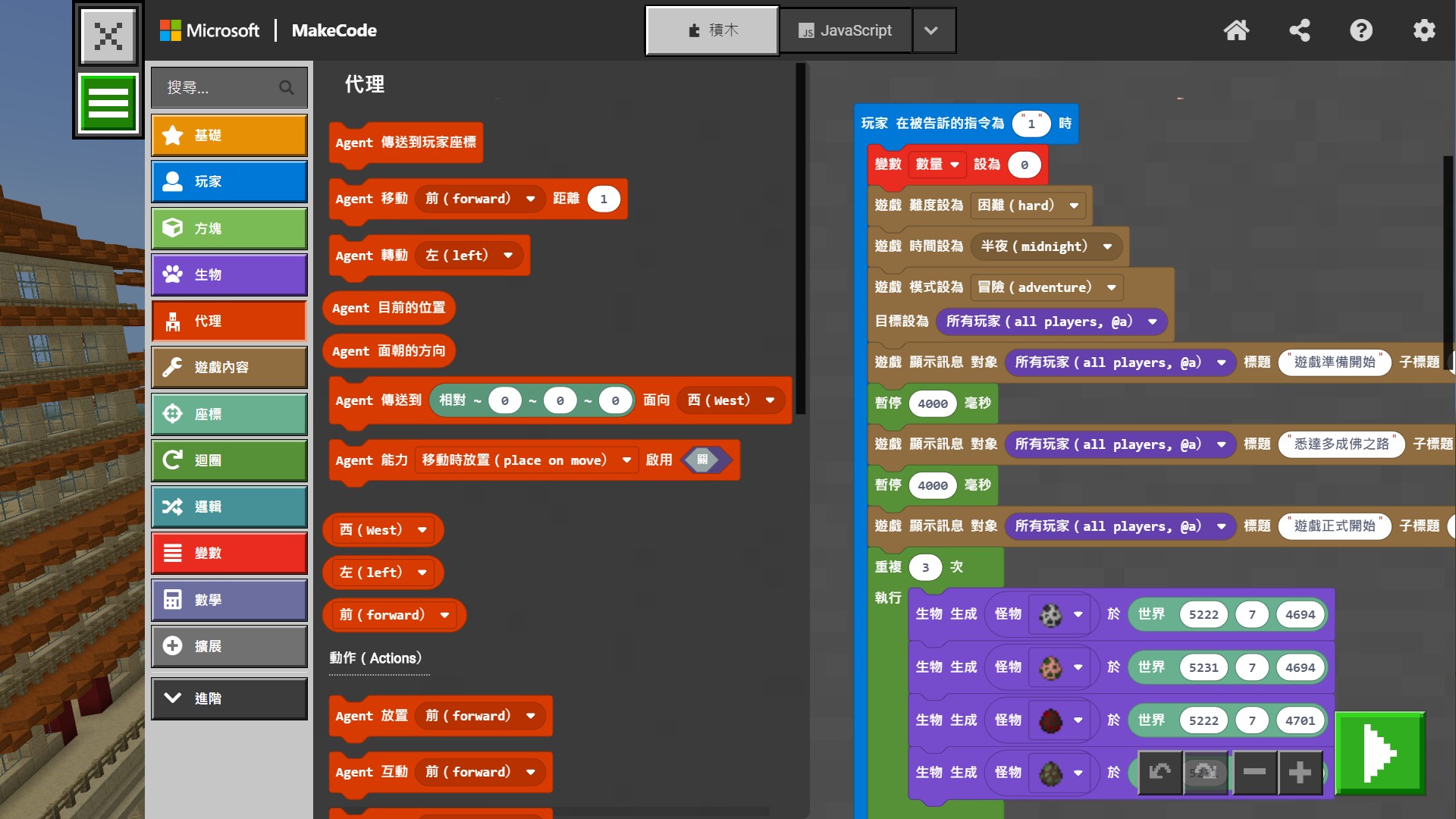Viewport: 1456px width, 819px height.
Task: Open the Share project icon
Action: [1299, 30]
